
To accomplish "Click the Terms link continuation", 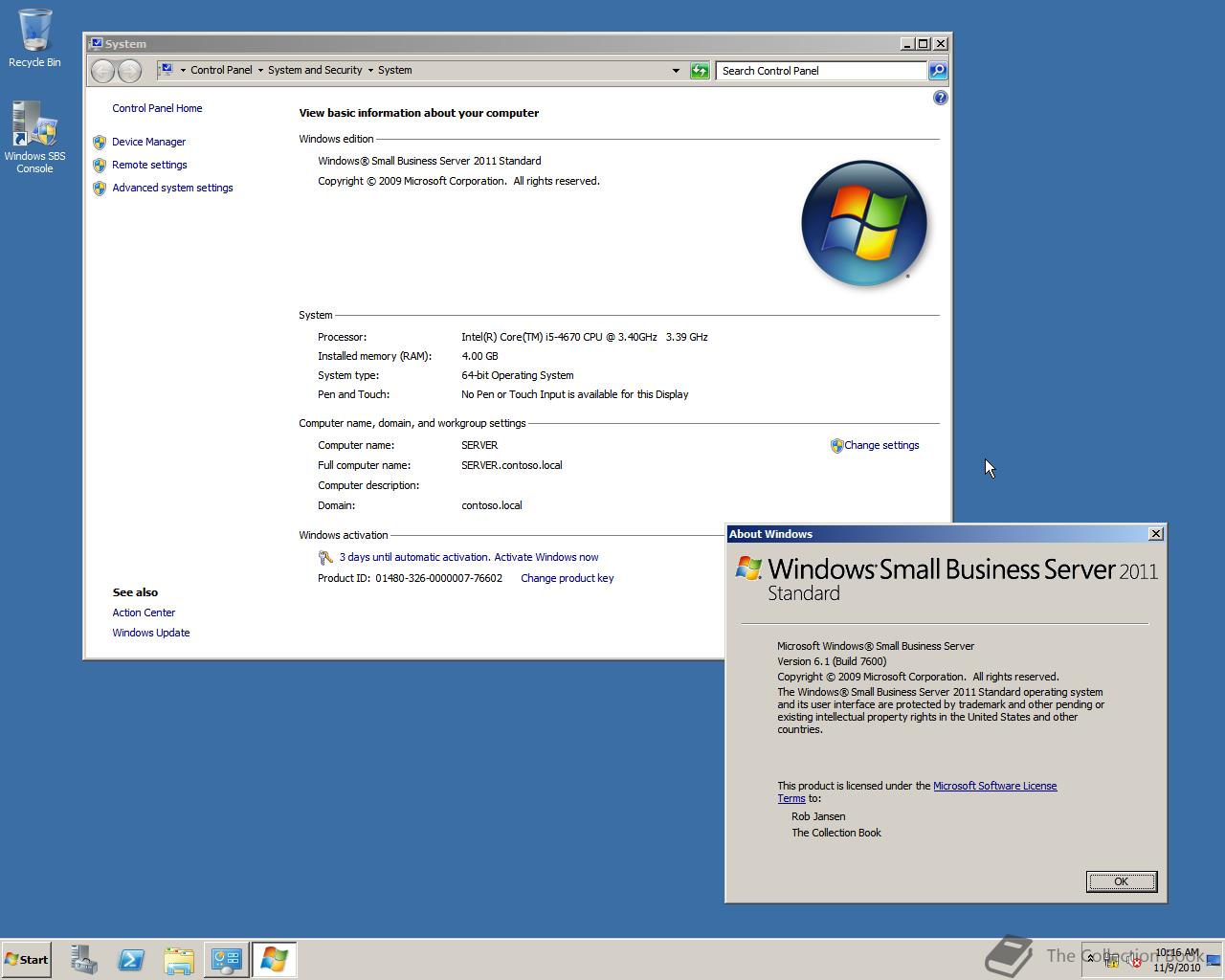I will 791,798.
